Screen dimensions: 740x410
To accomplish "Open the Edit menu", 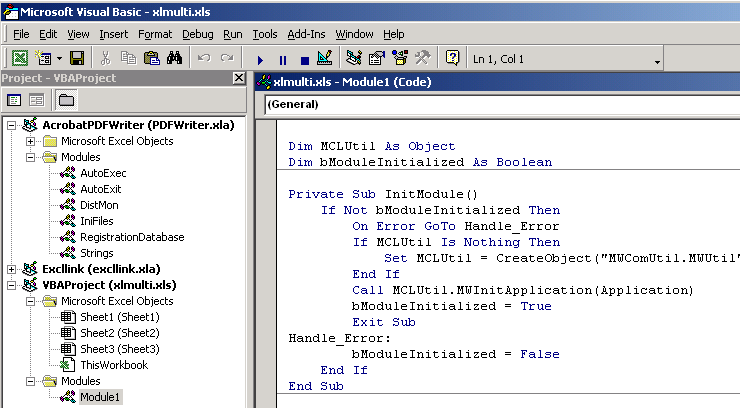I will 48,34.
